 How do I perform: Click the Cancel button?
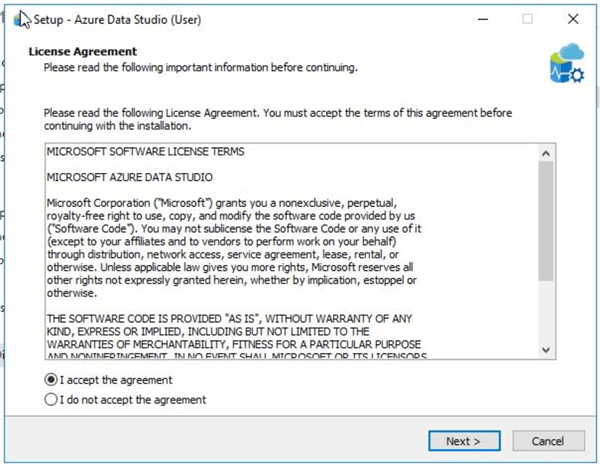coord(547,441)
